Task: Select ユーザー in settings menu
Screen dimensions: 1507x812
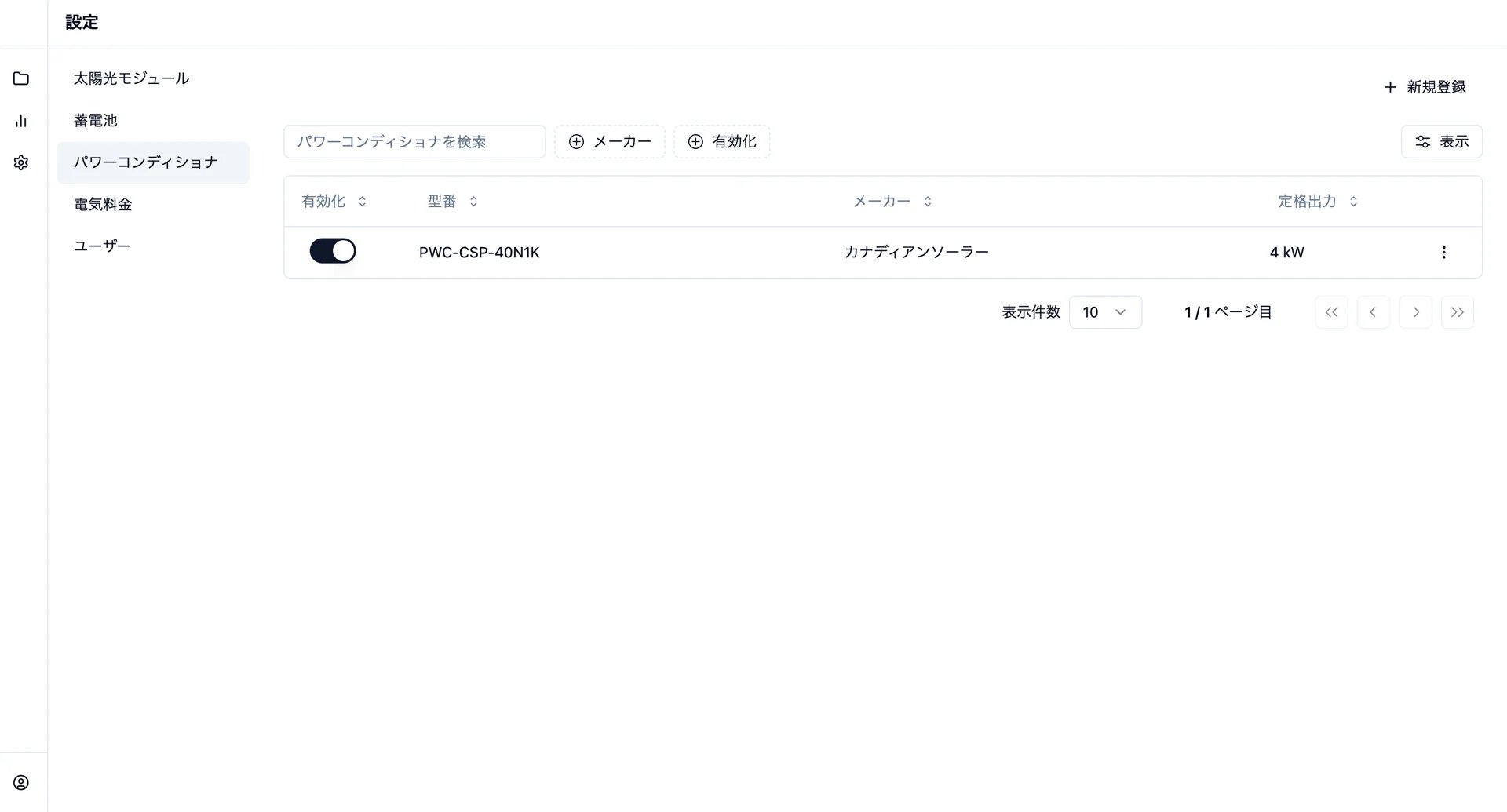Action: click(x=153, y=246)
